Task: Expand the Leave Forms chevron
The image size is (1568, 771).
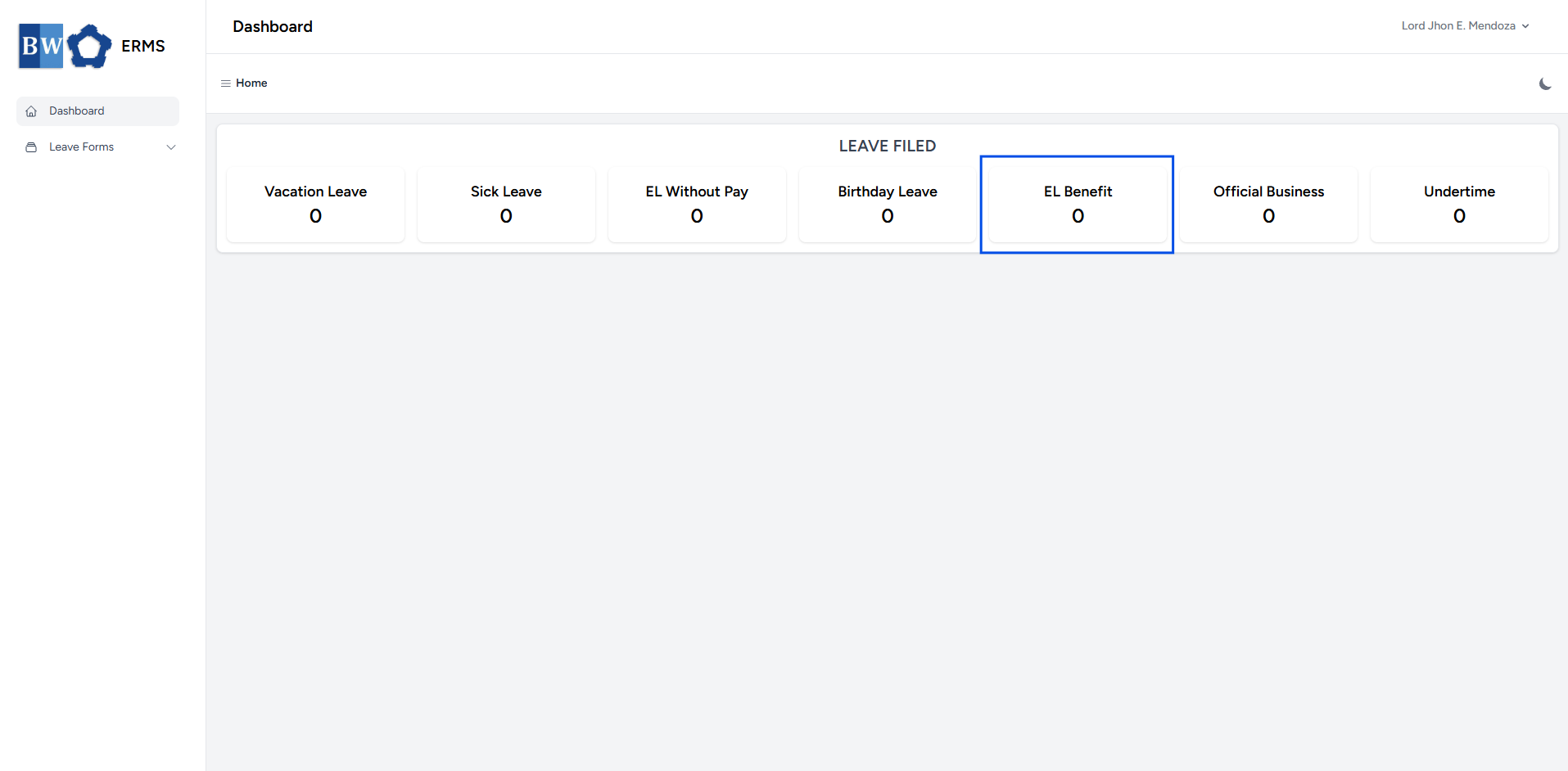Action: pyautogui.click(x=171, y=147)
